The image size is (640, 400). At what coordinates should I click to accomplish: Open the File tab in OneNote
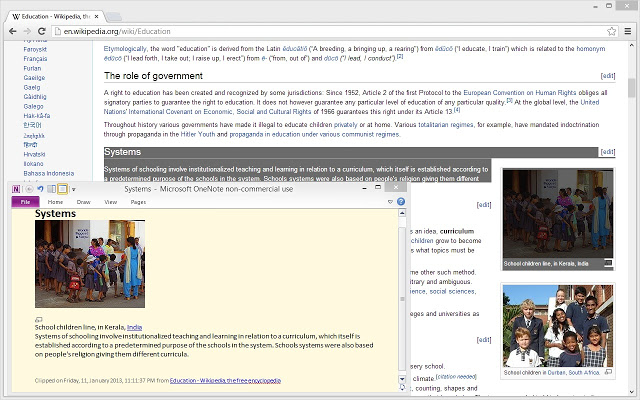click(x=25, y=202)
